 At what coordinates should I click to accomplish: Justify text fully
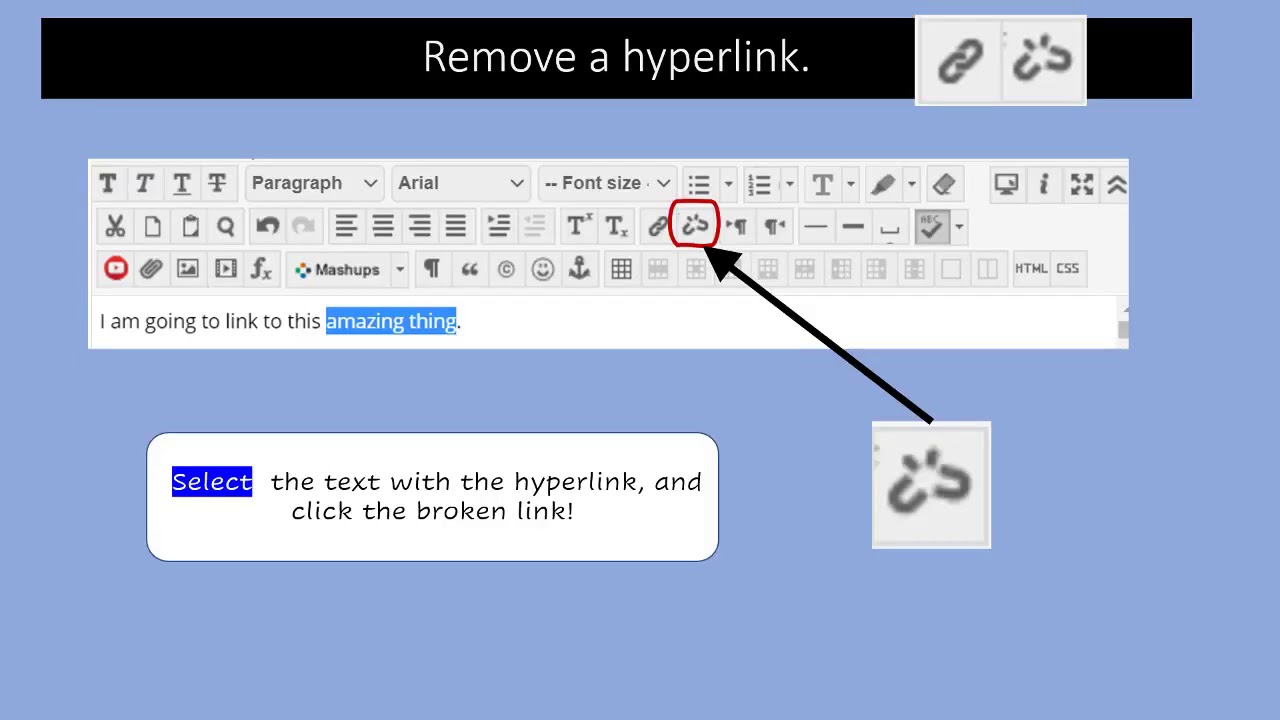[456, 227]
